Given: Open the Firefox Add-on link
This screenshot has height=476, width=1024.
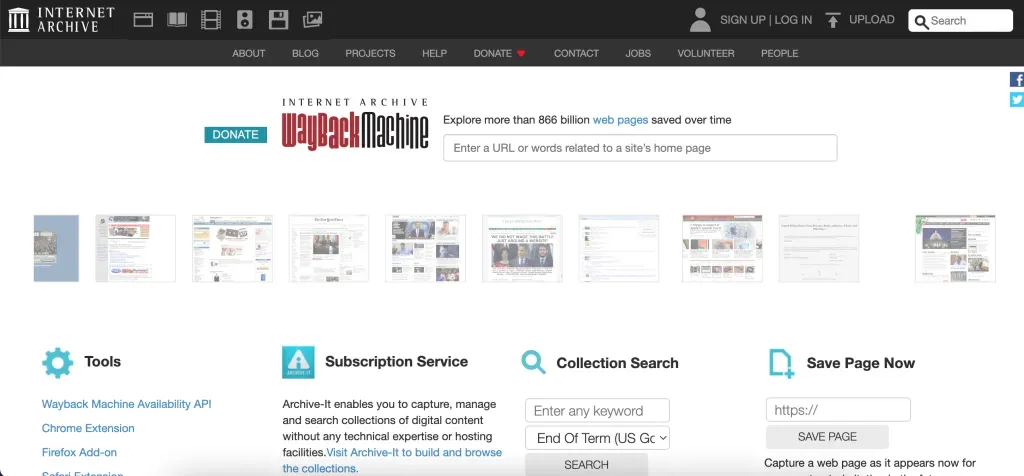Looking at the screenshot, I should pos(79,452).
